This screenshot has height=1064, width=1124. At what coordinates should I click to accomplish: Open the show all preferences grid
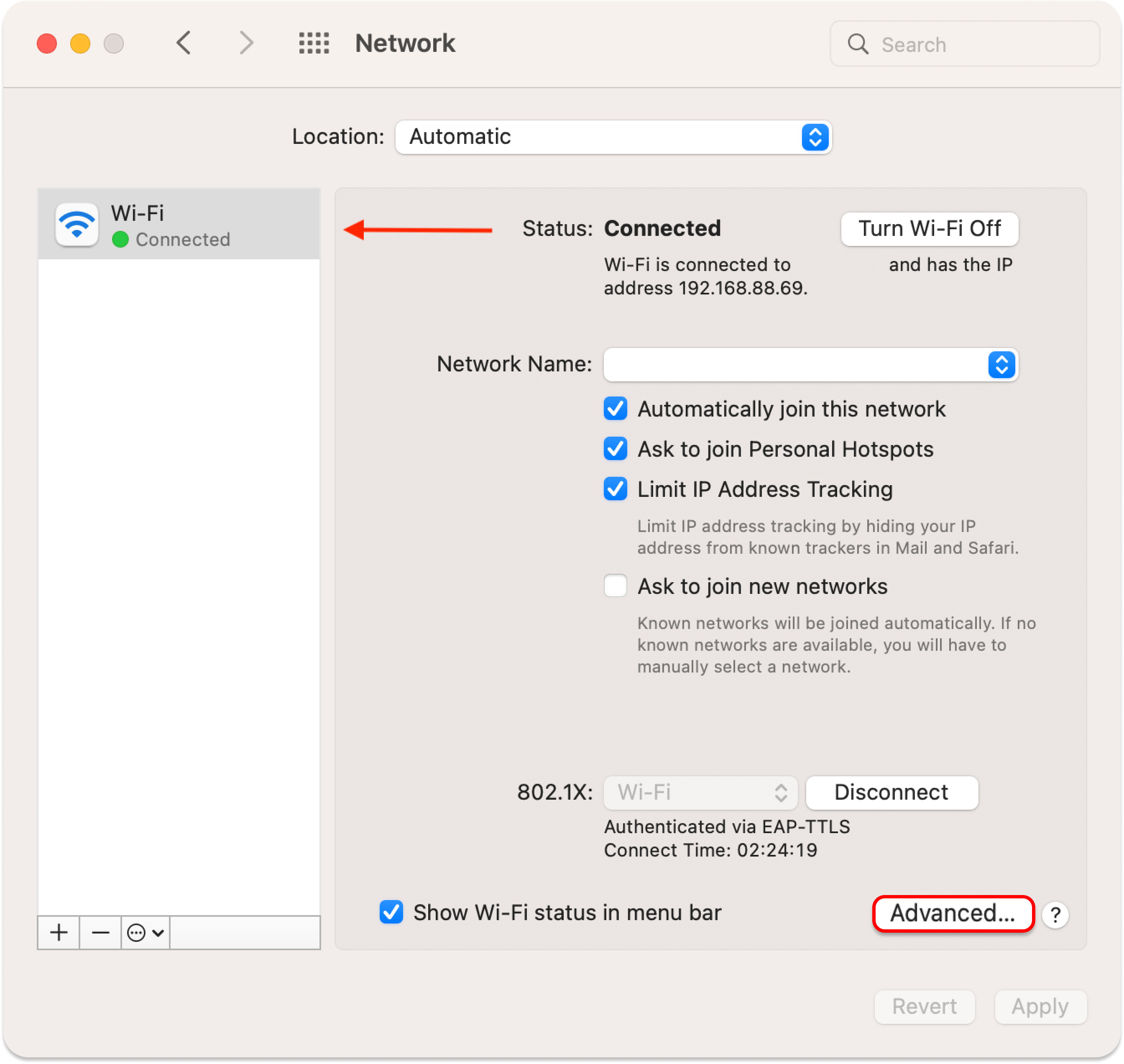[x=314, y=43]
